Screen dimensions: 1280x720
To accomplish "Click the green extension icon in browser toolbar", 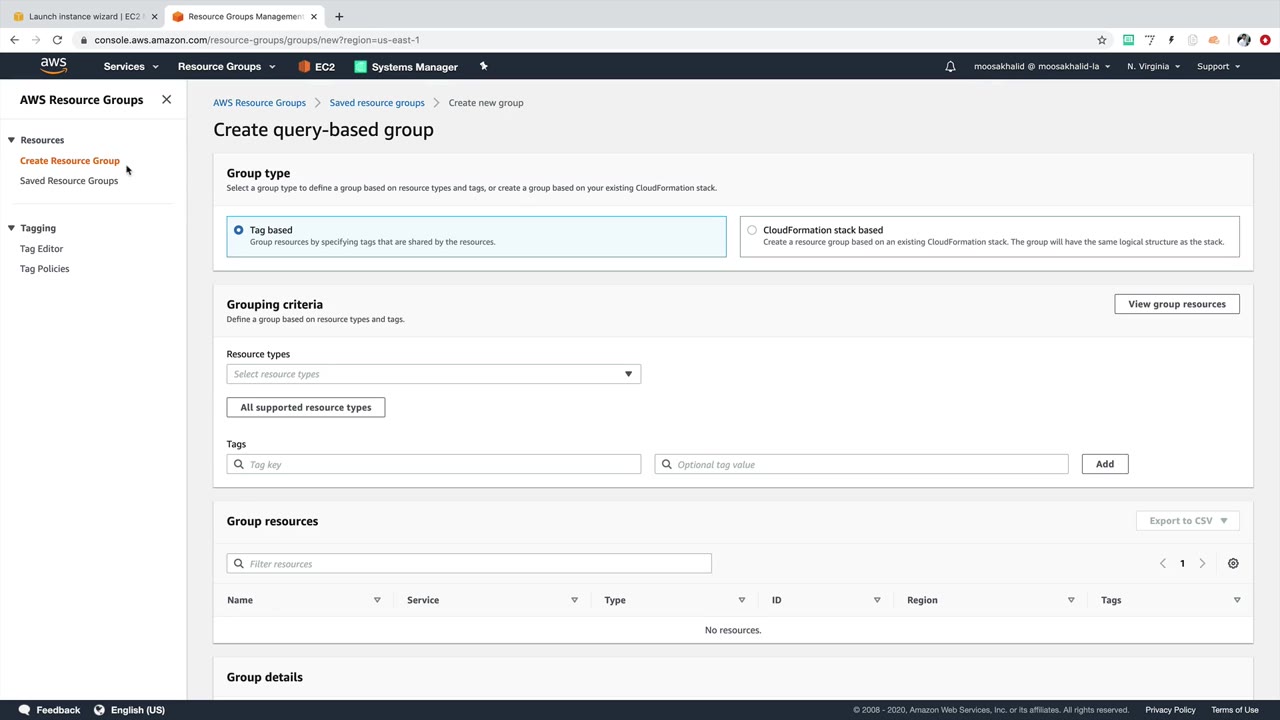I will pyautogui.click(x=1128, y=40).
